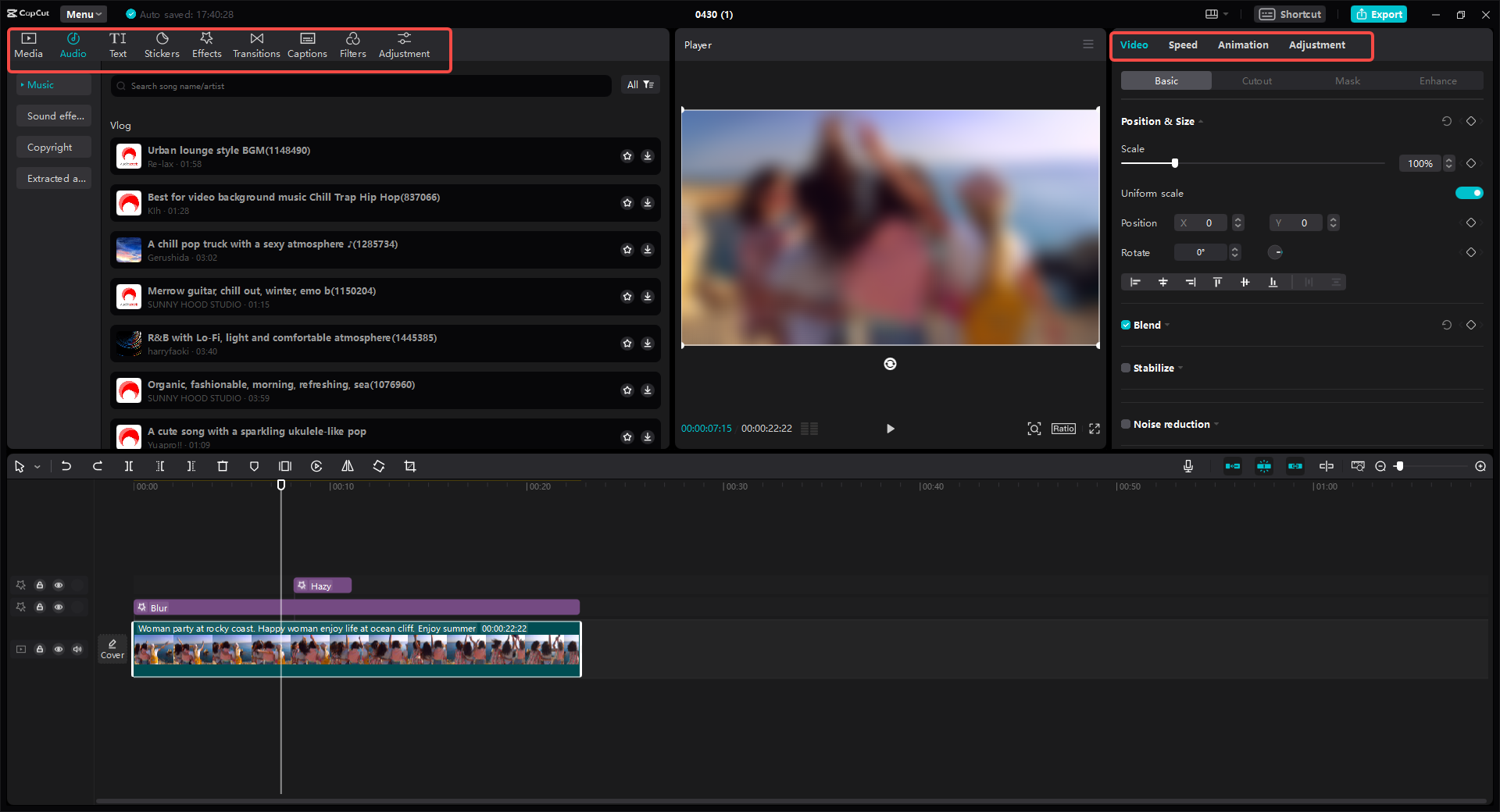
Task: Open the Captions panel
Action: 306,45
